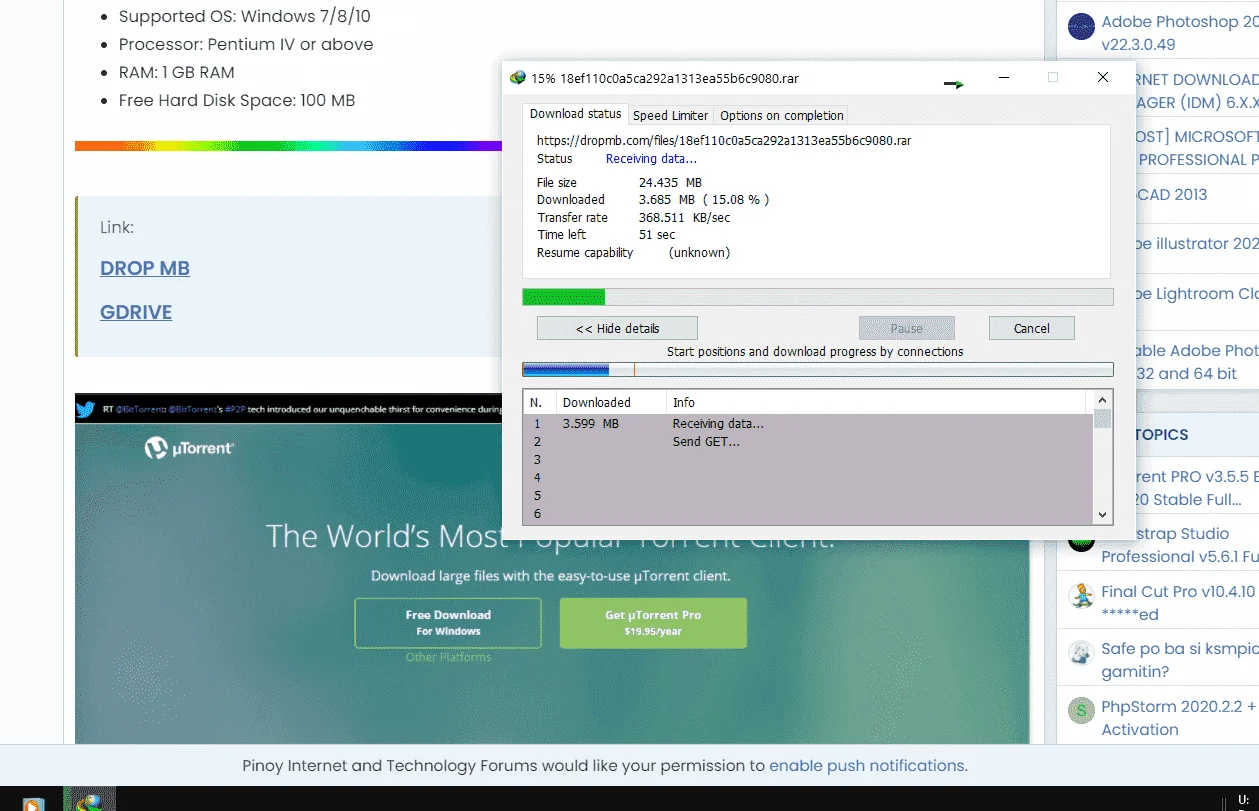Click the enable push notifications link
Viewport: 1259px width, 811px height.
[866, 765]
